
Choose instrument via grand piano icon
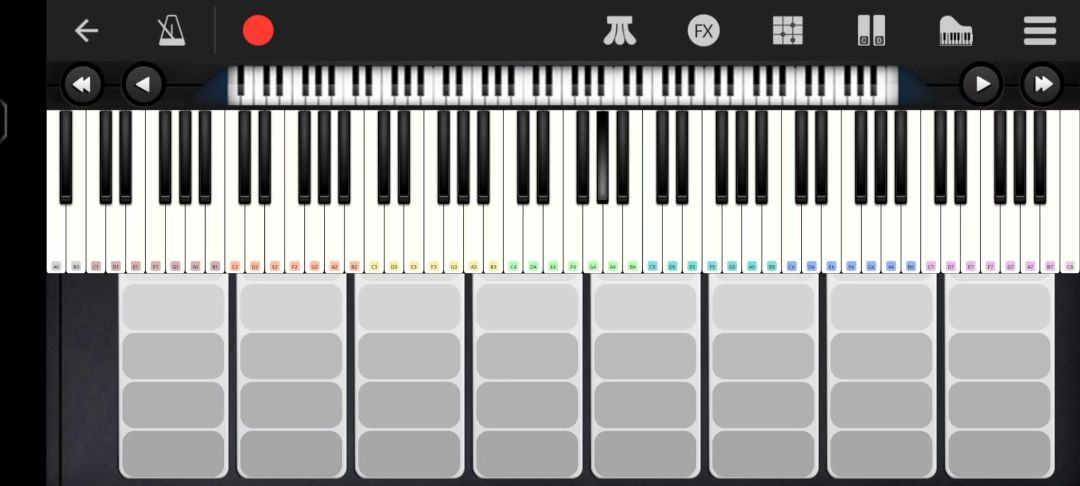pyautogui.click(x=956, y=31)
